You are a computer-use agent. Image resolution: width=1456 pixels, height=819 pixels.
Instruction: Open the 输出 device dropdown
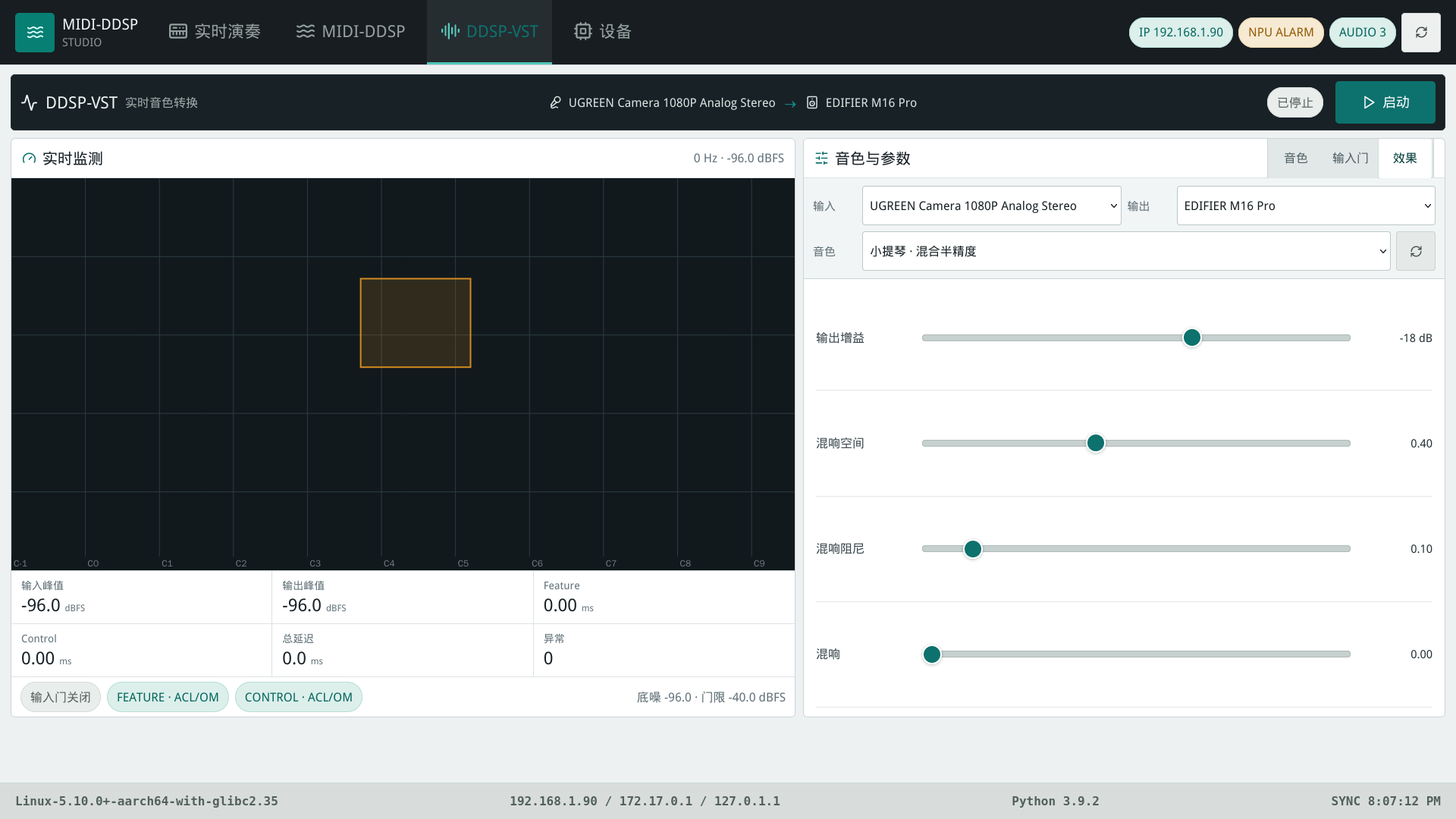tap(1306, 206)
